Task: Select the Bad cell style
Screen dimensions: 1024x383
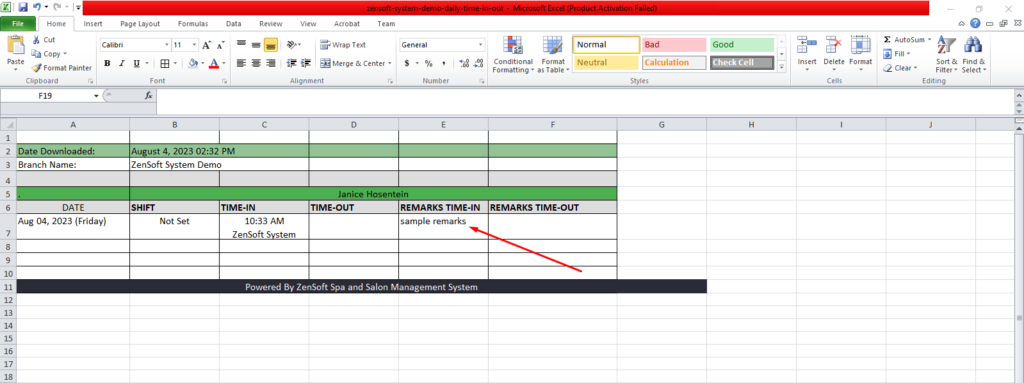Action: coord(674,45)
